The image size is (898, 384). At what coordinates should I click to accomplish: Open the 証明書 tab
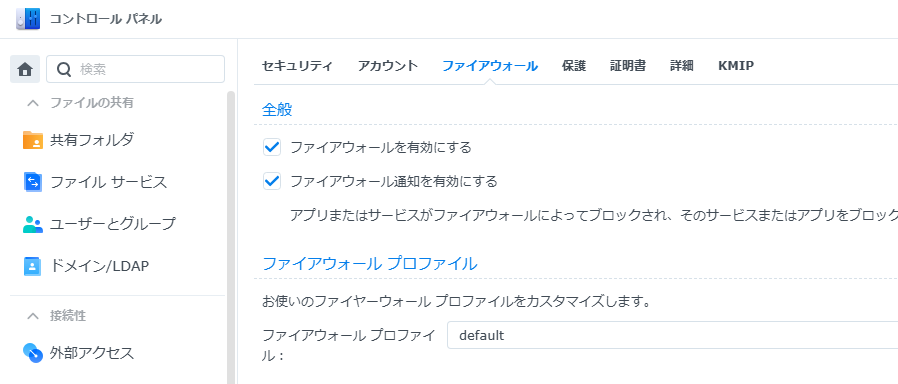pyautogui.click(x=628, y=66)
